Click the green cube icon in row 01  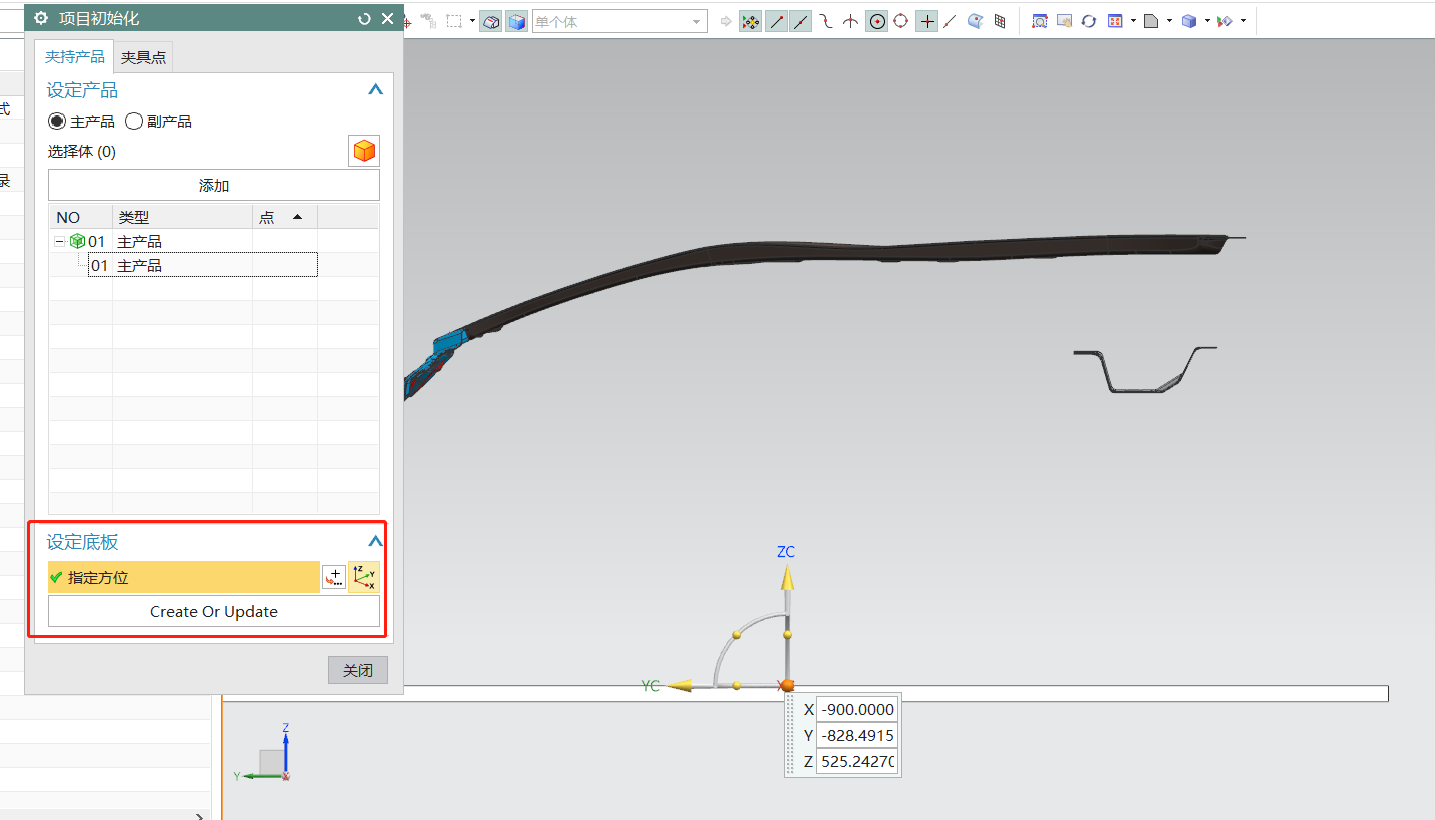pyautogui.click(x=77, y=241)
